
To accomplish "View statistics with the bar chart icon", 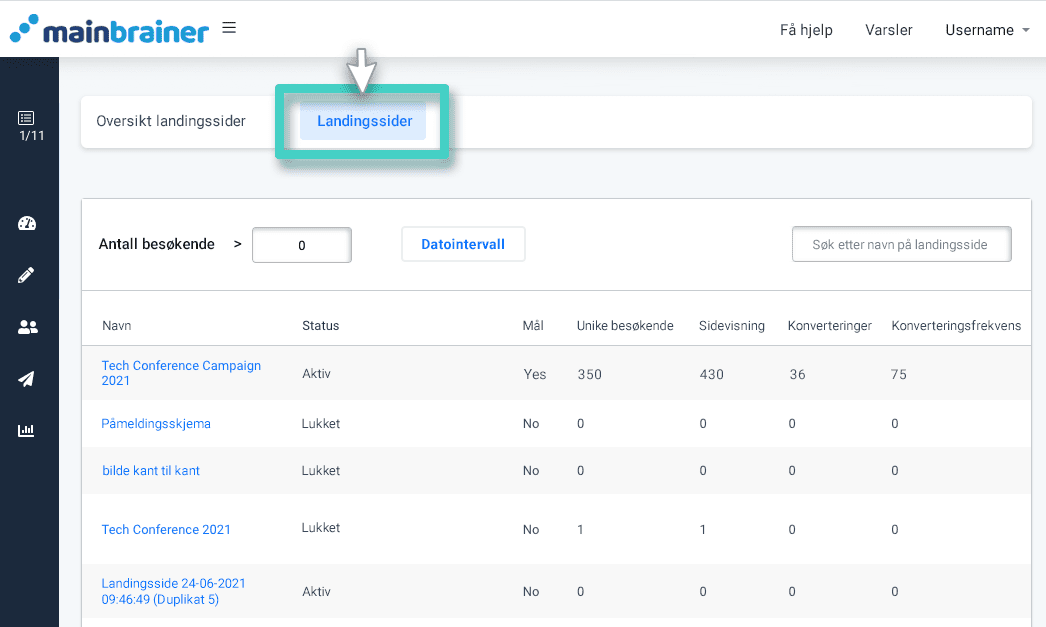I will 28,431.
